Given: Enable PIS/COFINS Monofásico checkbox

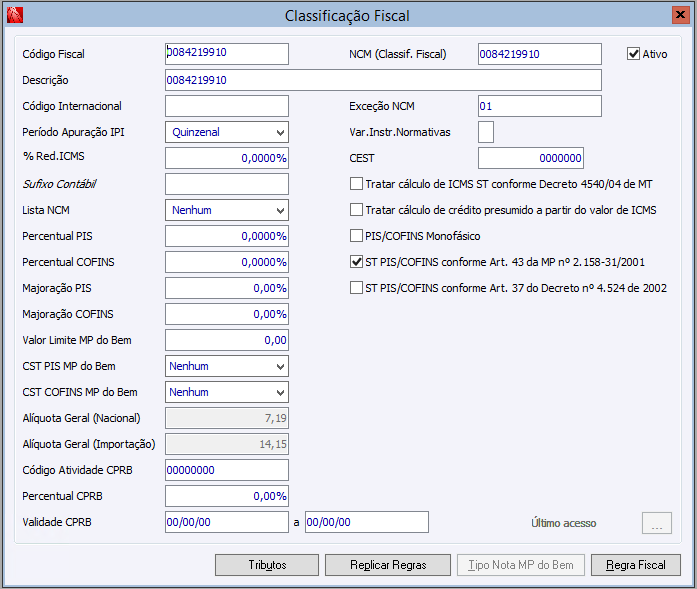Looking at the screenshot, I should click(356, 236).
